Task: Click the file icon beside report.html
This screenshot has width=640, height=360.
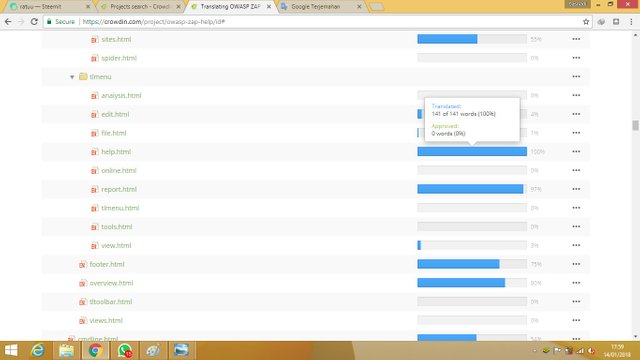Action: pyautogui.click(x=95, y=190)
